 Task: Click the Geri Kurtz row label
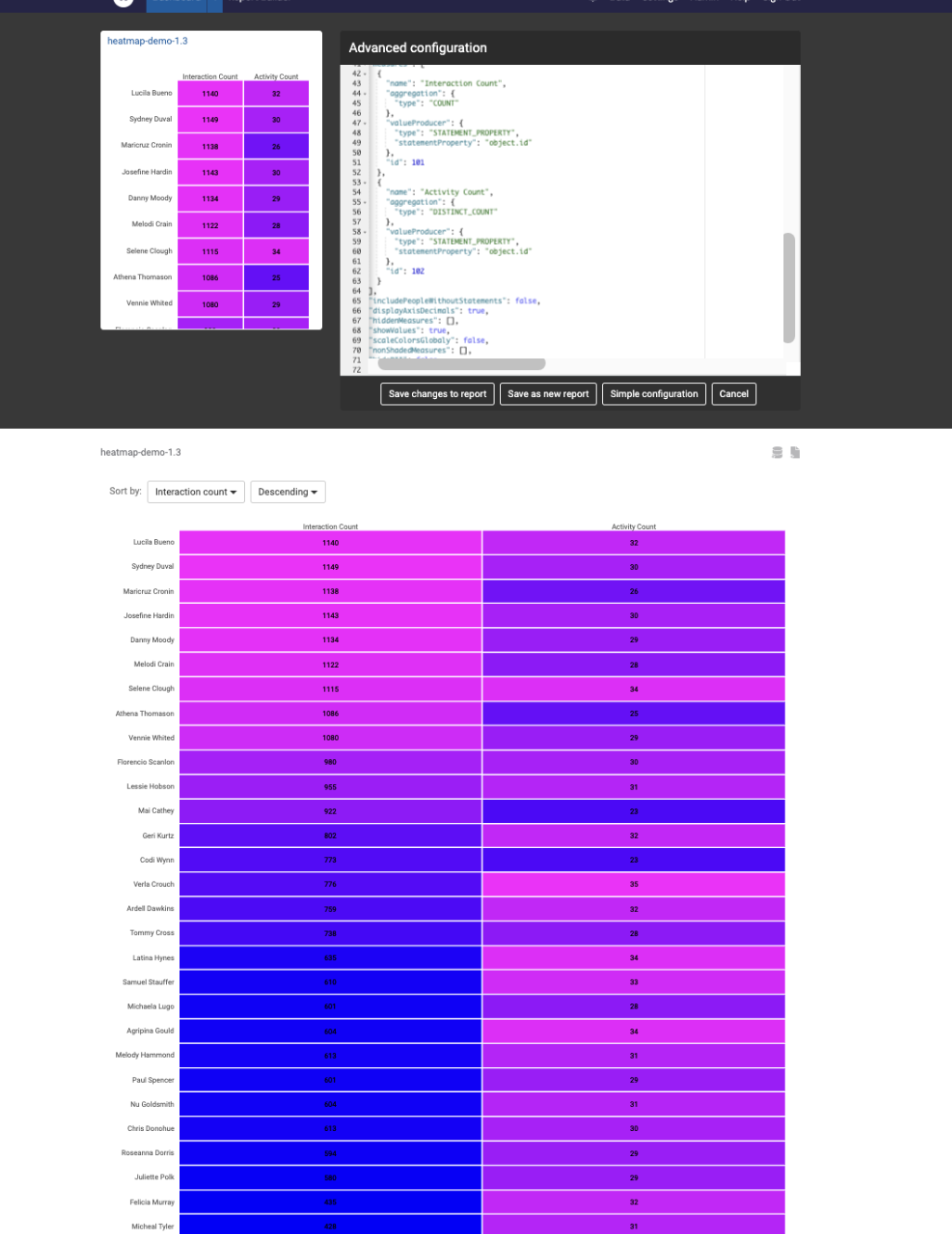[x=158, y=835]
